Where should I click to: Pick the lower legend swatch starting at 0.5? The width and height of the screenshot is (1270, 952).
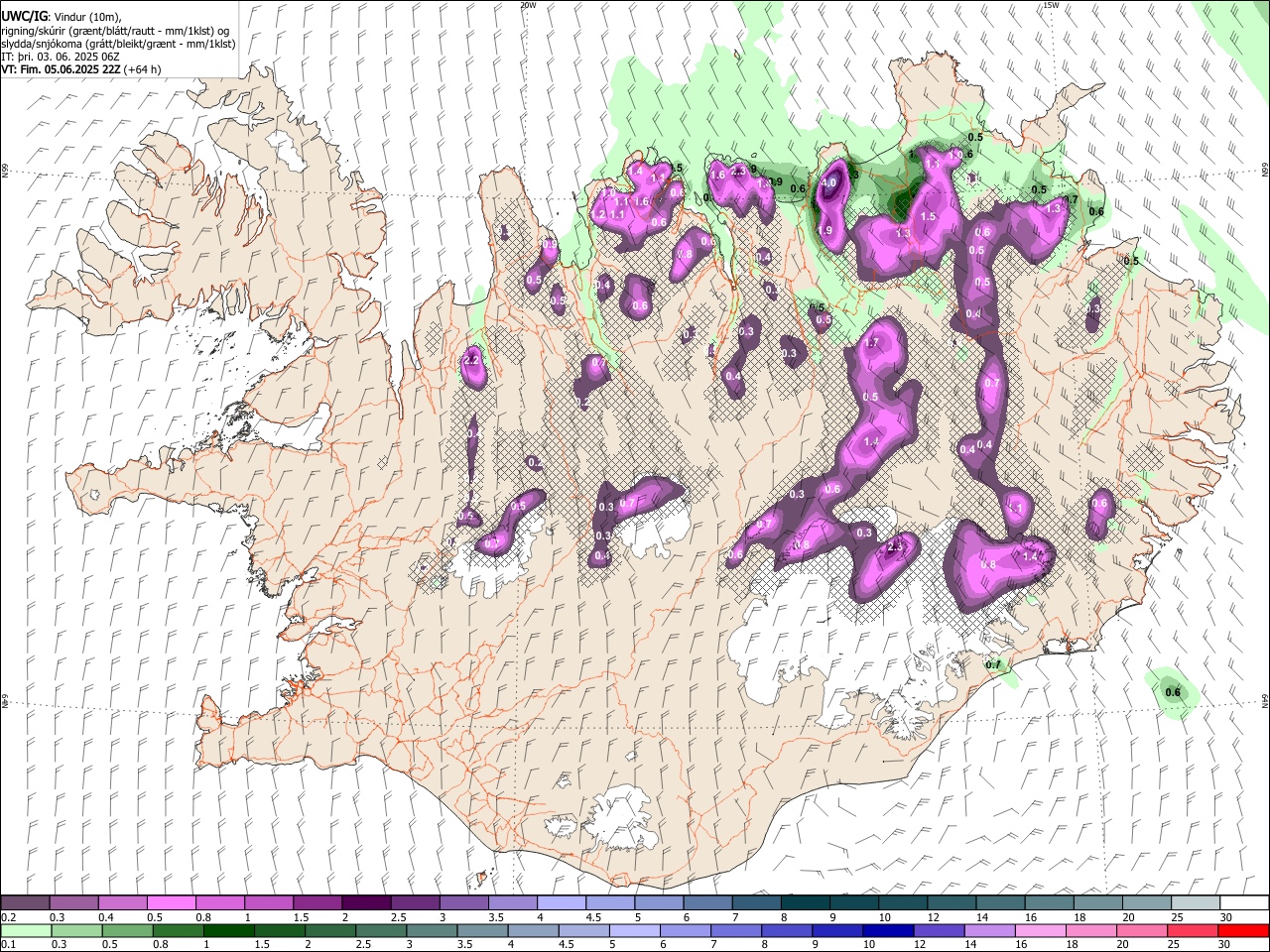point(127,930)
